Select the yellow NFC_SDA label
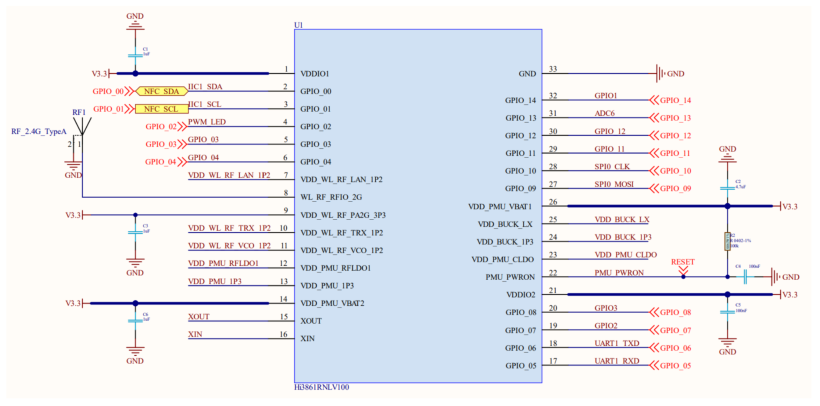The height and width of the screenshot is (406, 820). pos(160,91)
